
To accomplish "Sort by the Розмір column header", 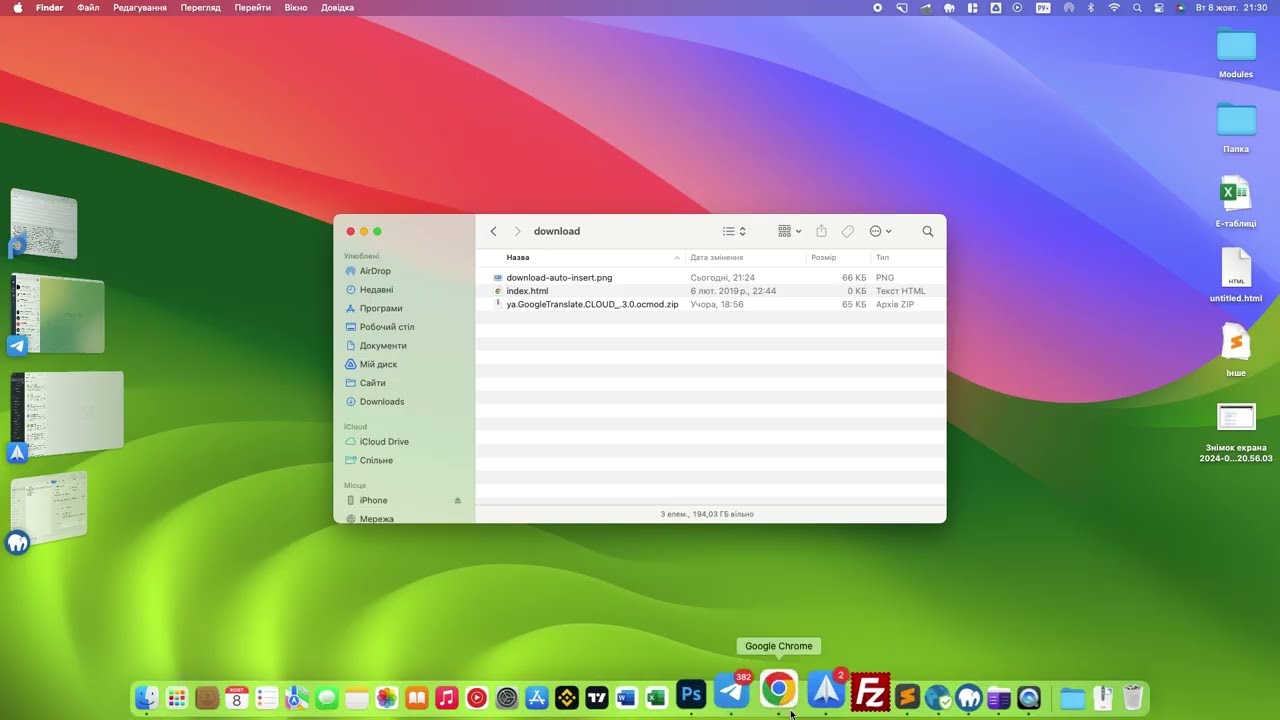I will pyautogui.click(x=824, y=257).
